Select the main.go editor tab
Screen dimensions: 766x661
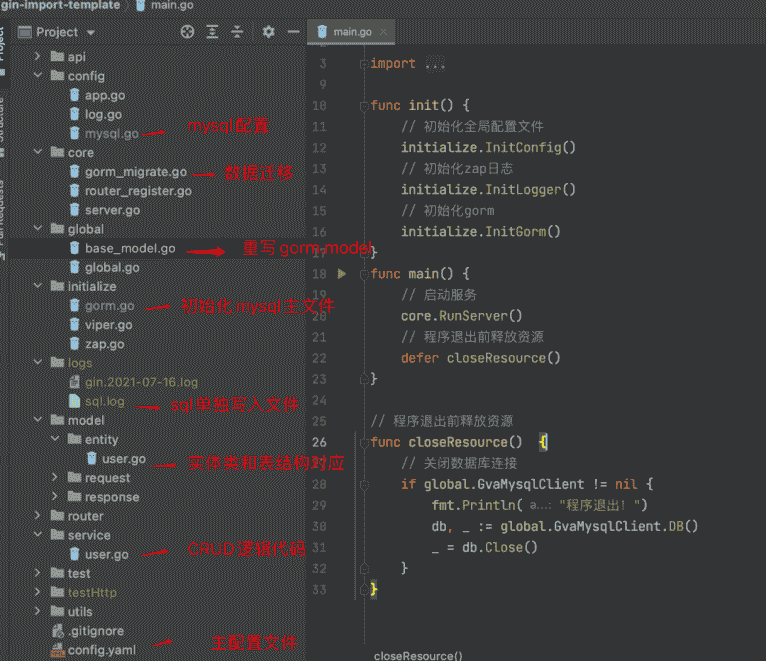[x=351, y=32]
